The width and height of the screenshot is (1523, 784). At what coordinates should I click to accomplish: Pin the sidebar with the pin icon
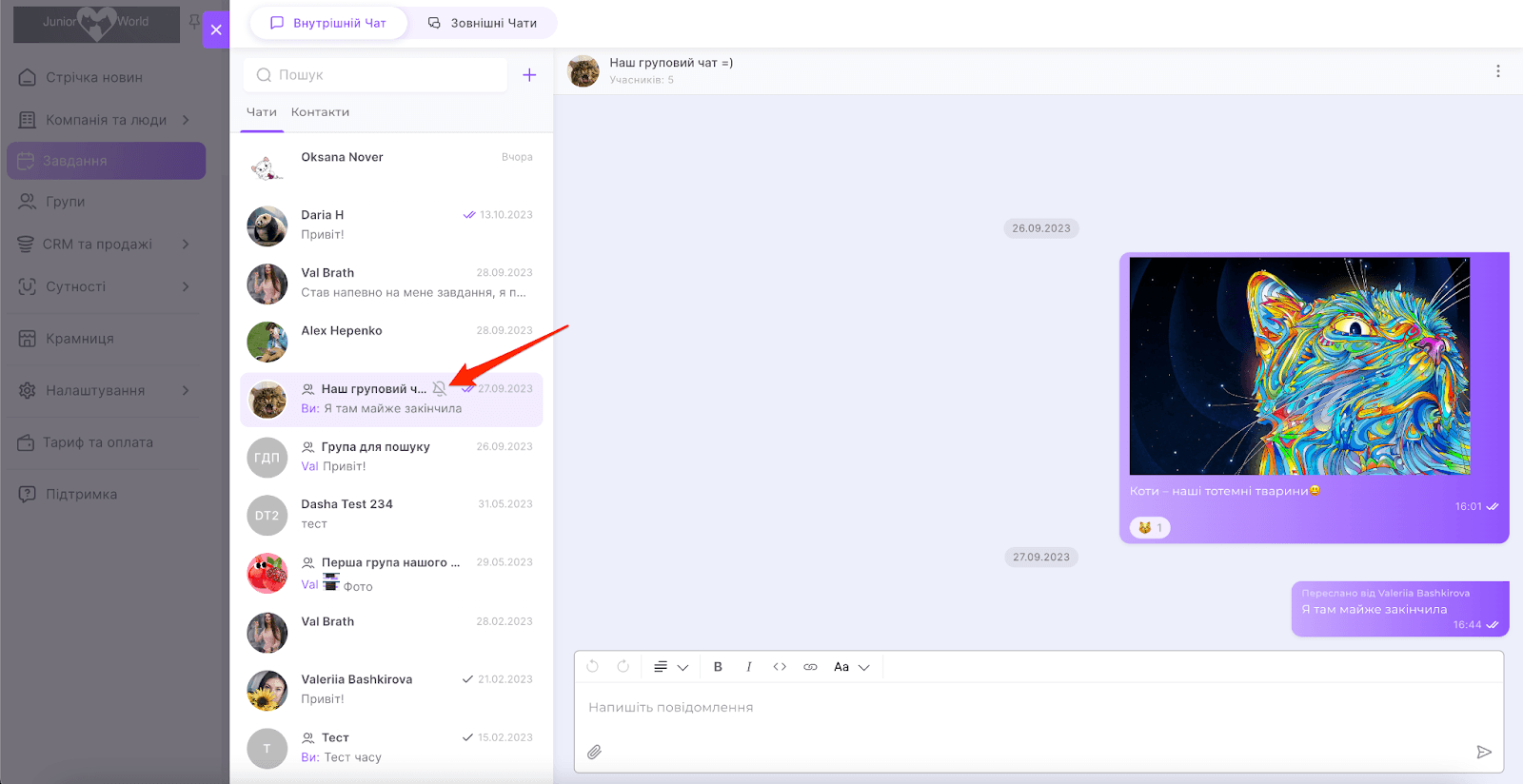pos(194,21)
